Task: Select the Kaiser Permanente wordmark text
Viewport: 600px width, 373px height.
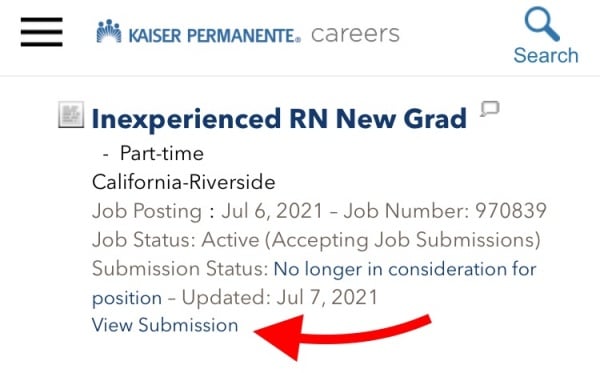Action: (215, 36)
